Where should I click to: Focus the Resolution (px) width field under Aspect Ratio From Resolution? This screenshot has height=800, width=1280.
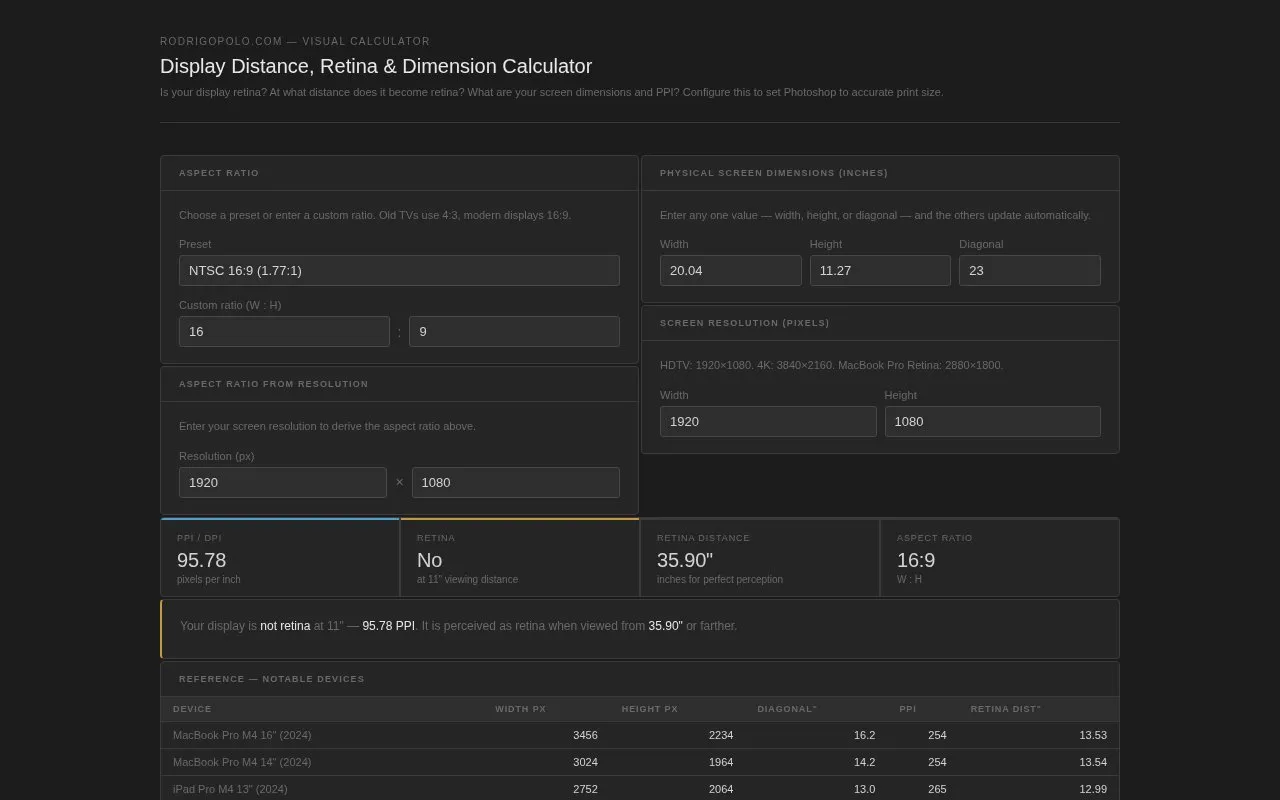click(x=283, y=482)
